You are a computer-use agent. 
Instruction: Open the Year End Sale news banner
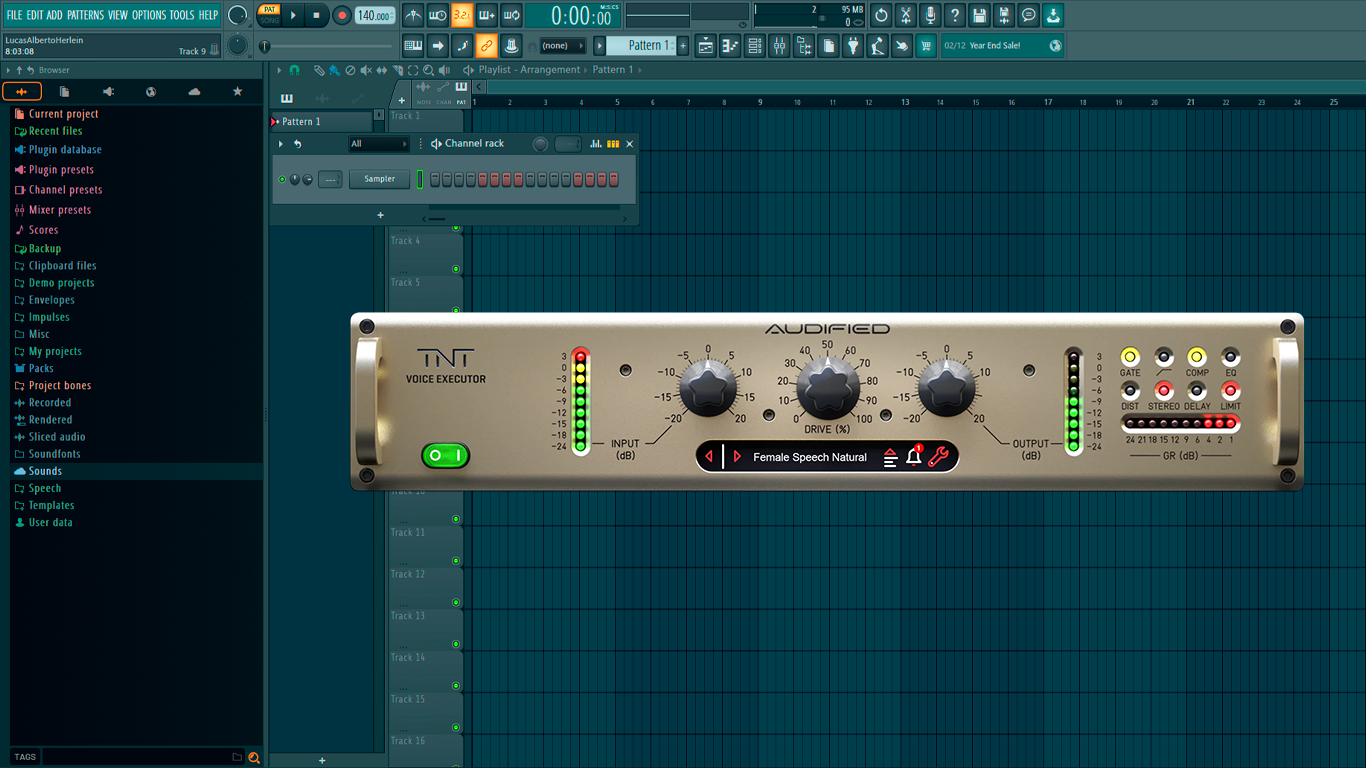[x=1003, y=46]
